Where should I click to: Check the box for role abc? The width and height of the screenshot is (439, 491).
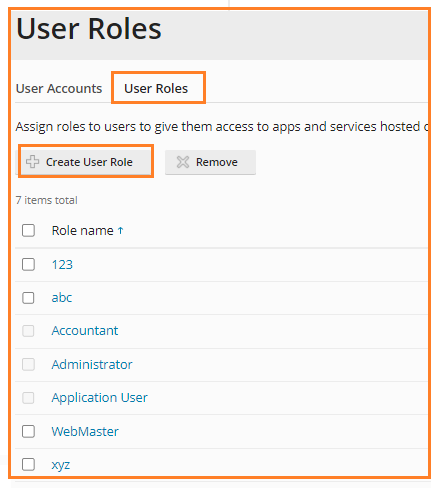coord(28,298)
